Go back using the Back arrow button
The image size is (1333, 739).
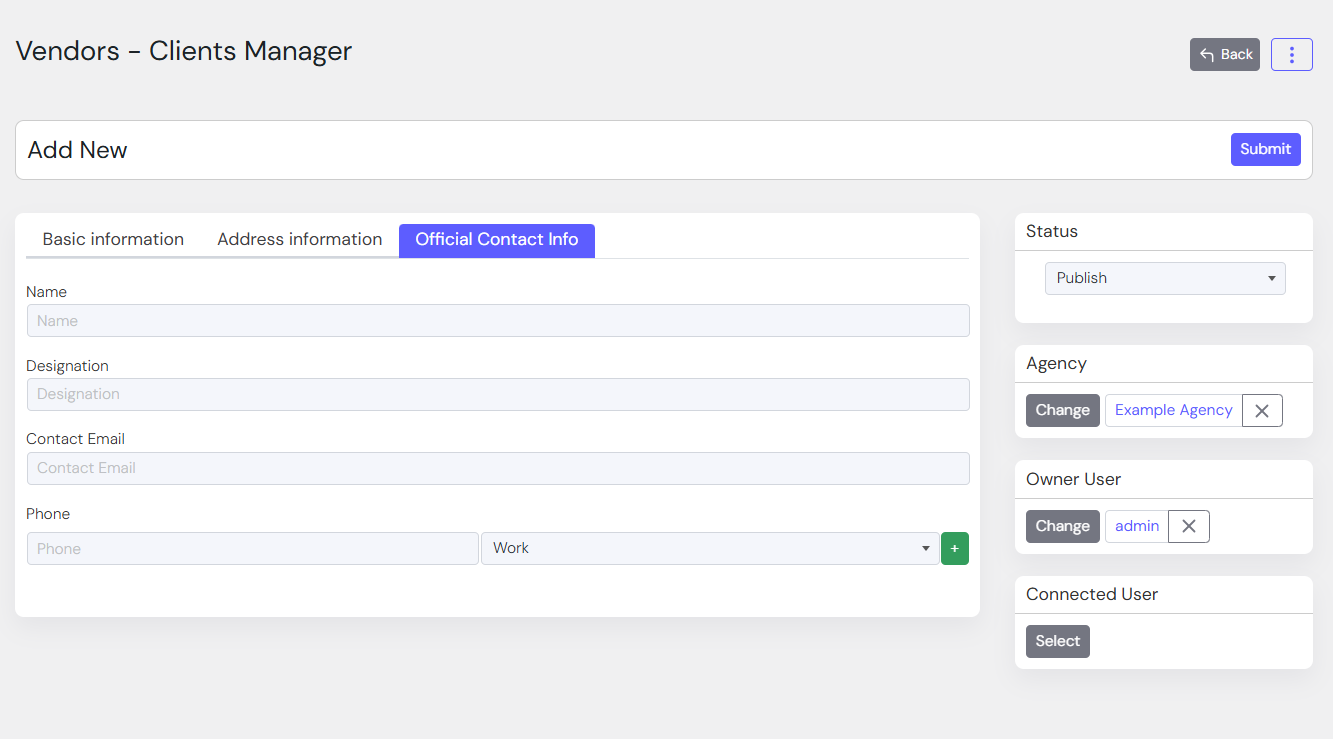click(x=1224, y=55)
